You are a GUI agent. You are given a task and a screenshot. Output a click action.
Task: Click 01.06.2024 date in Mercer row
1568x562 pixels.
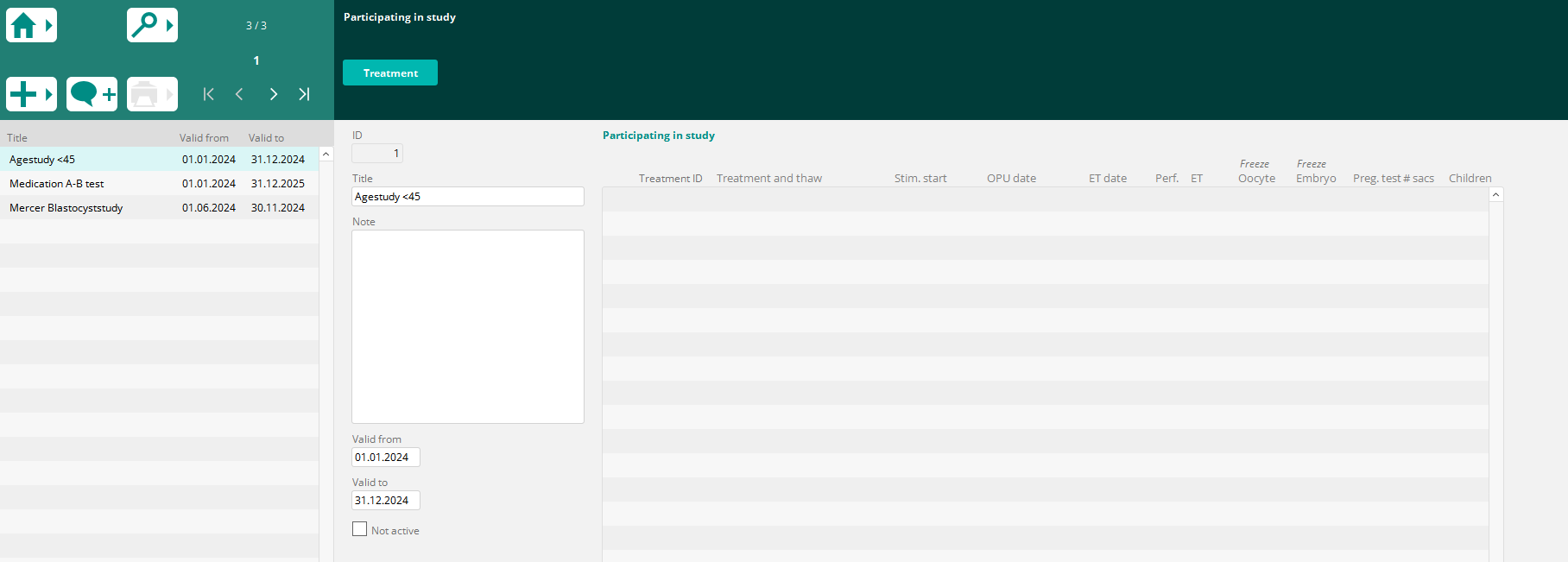(x=209, y=208)
